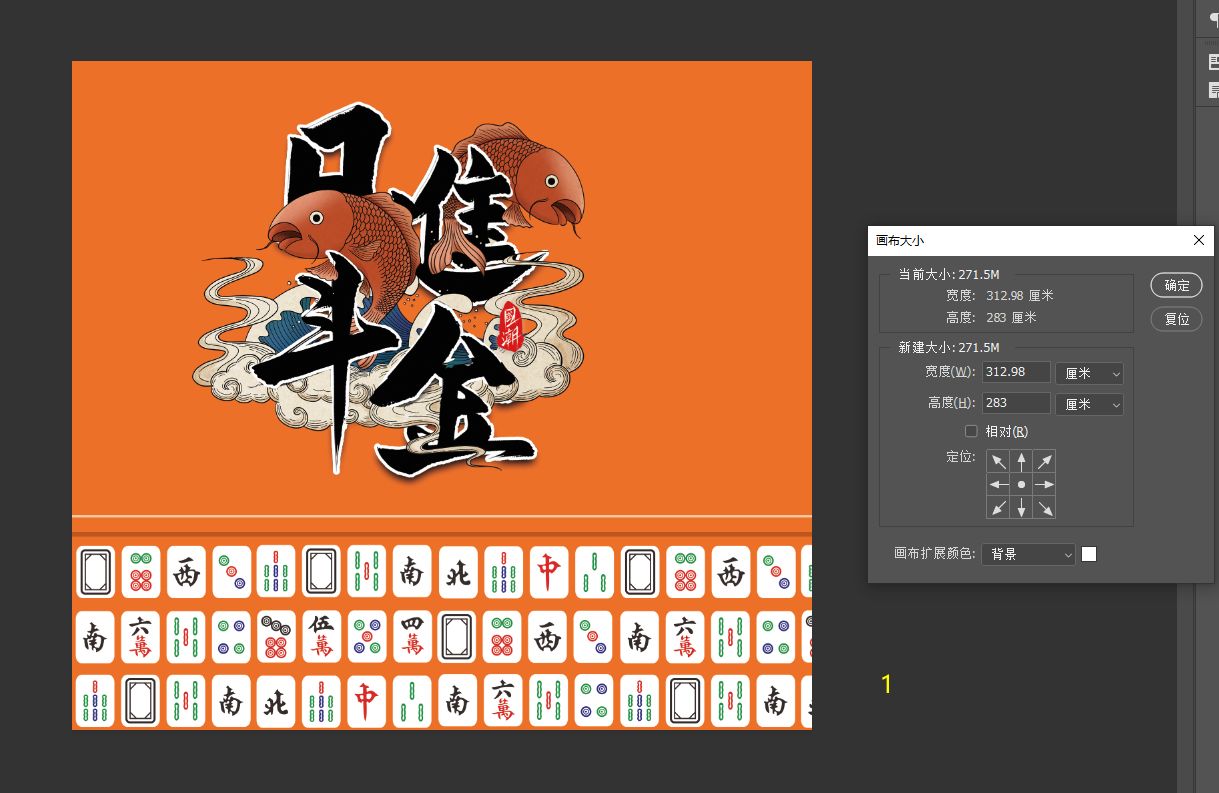Select the center dot in the 定位 grid
The image size is (1219, 793).
1021,484
